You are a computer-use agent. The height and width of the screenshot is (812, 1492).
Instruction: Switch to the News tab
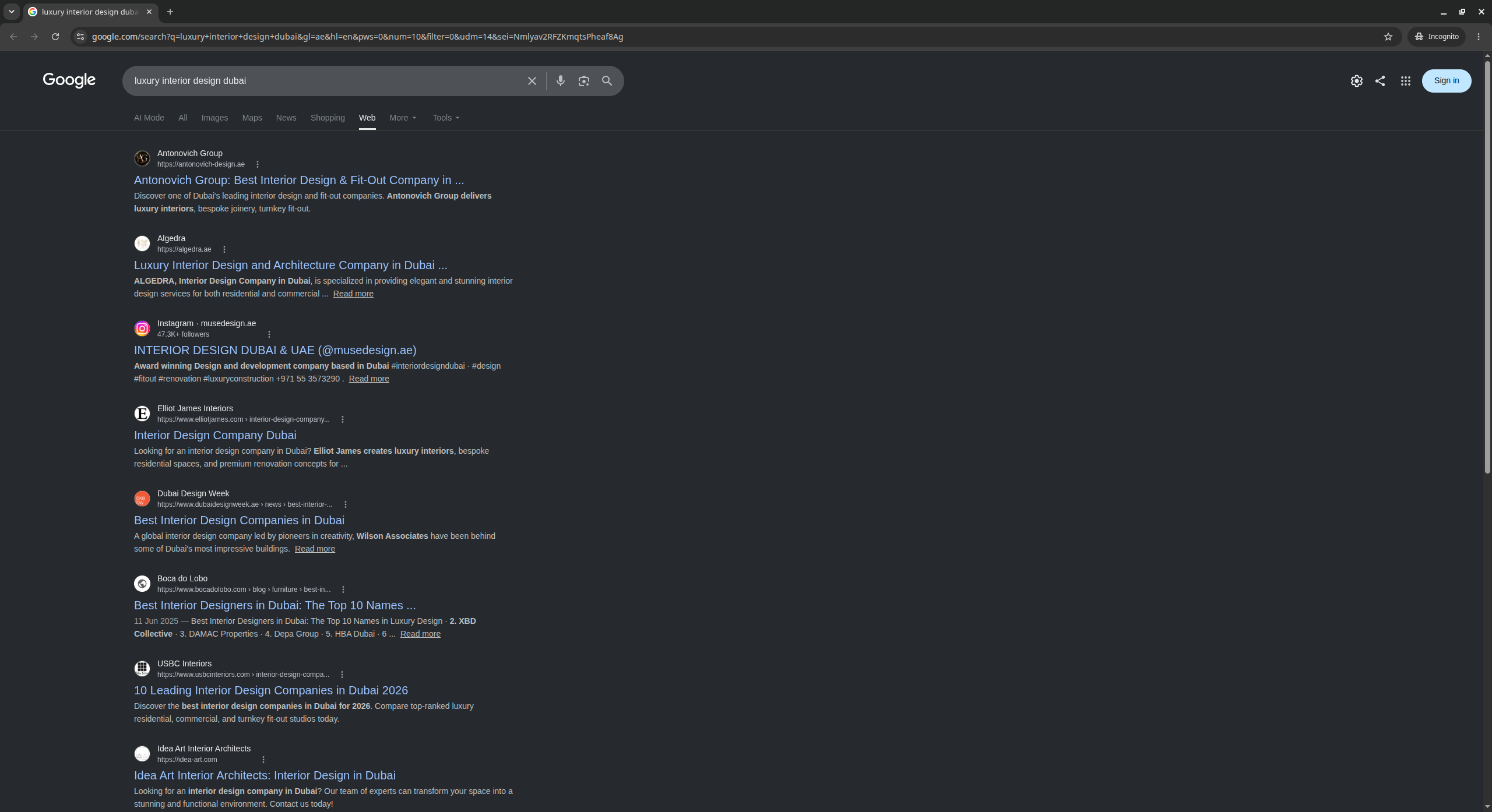286,118
